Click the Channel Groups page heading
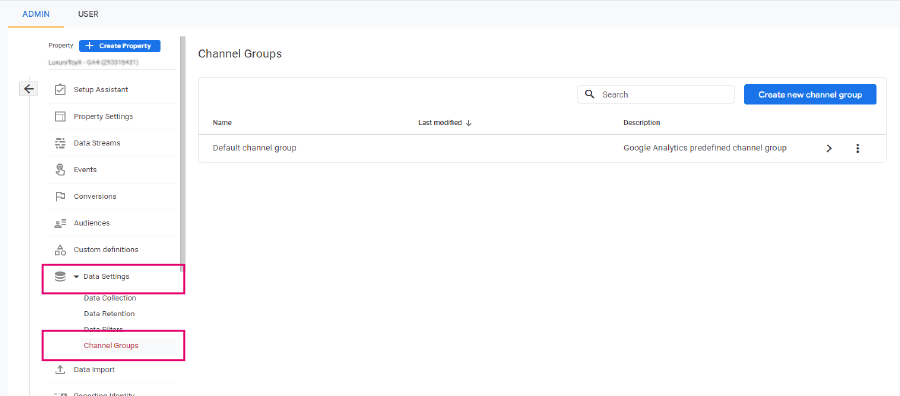 coord(240,54)
